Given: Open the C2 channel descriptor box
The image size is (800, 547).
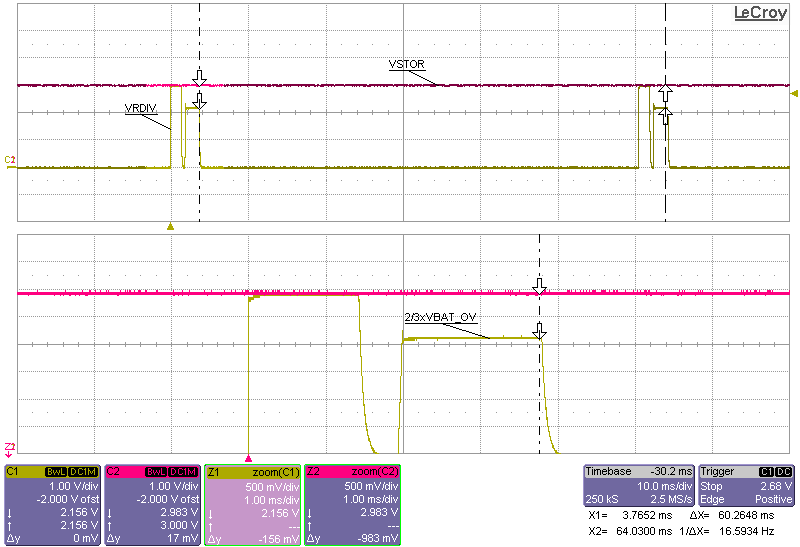Looking at the screenshot, I should coord(152,505).
